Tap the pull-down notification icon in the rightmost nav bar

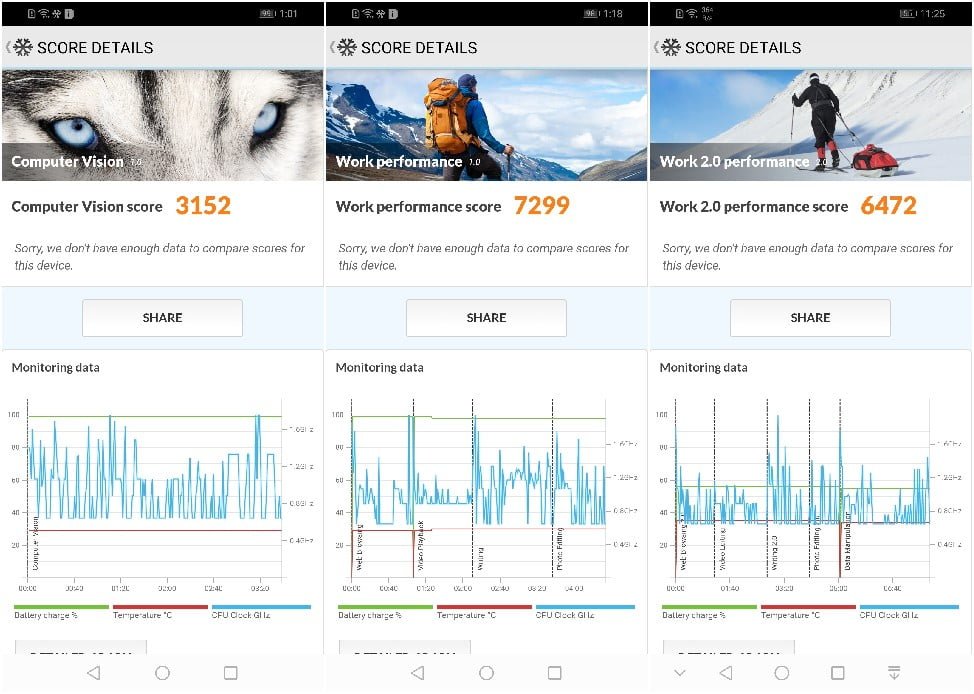(894, 673)
